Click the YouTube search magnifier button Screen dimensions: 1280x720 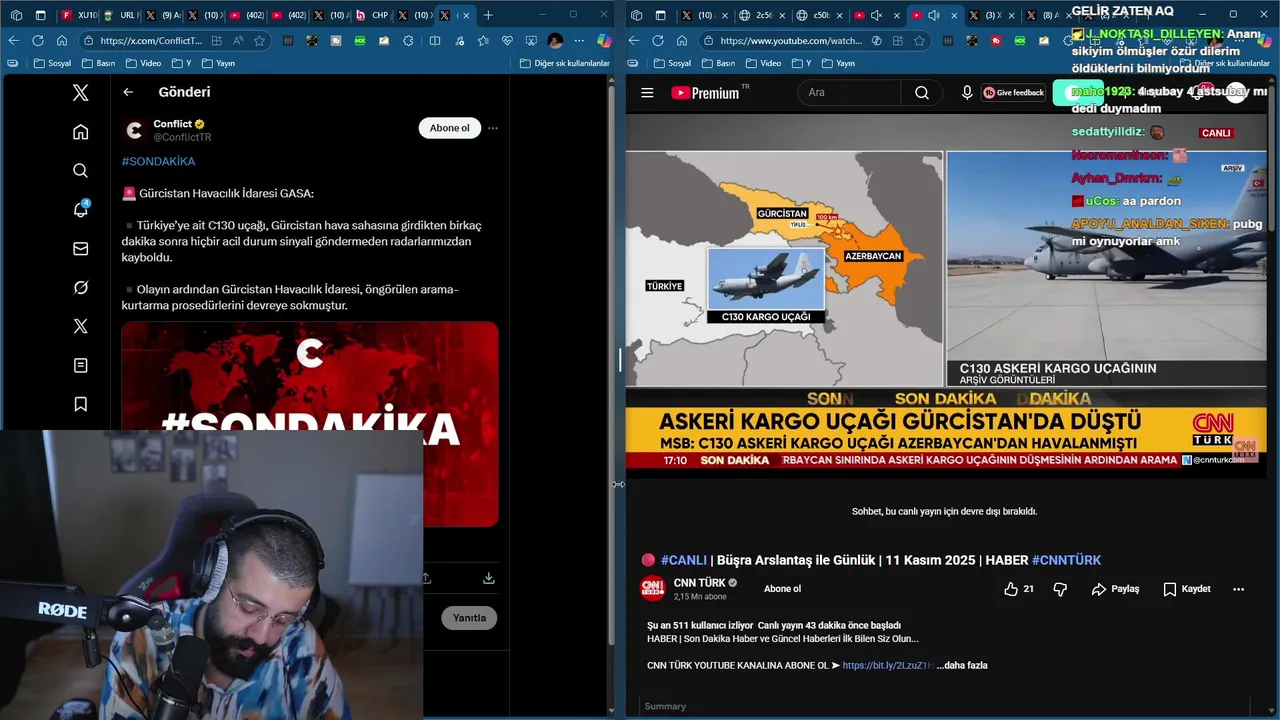(922, 93)
